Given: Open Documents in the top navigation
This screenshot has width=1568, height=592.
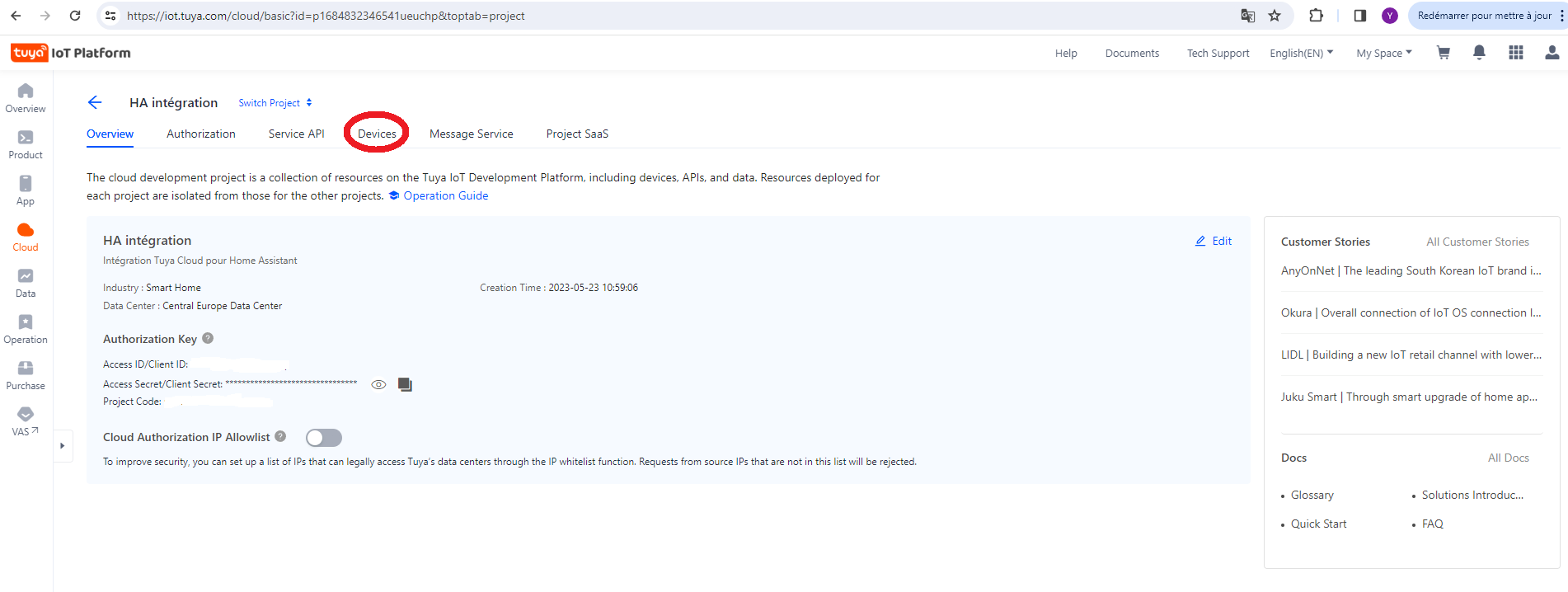Looking at the screenshot, I should 1132,53.
